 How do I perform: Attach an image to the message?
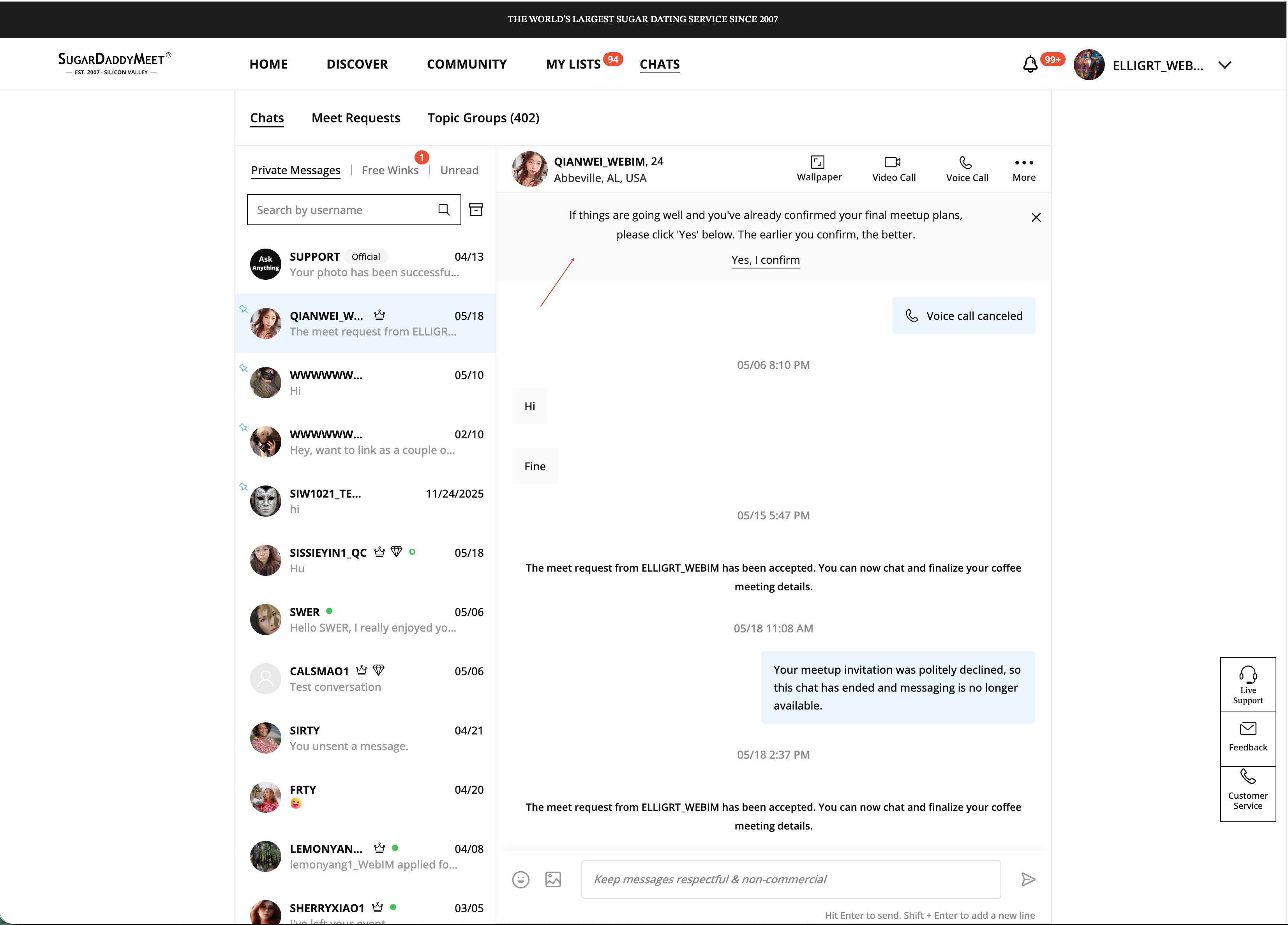point(553,879)
